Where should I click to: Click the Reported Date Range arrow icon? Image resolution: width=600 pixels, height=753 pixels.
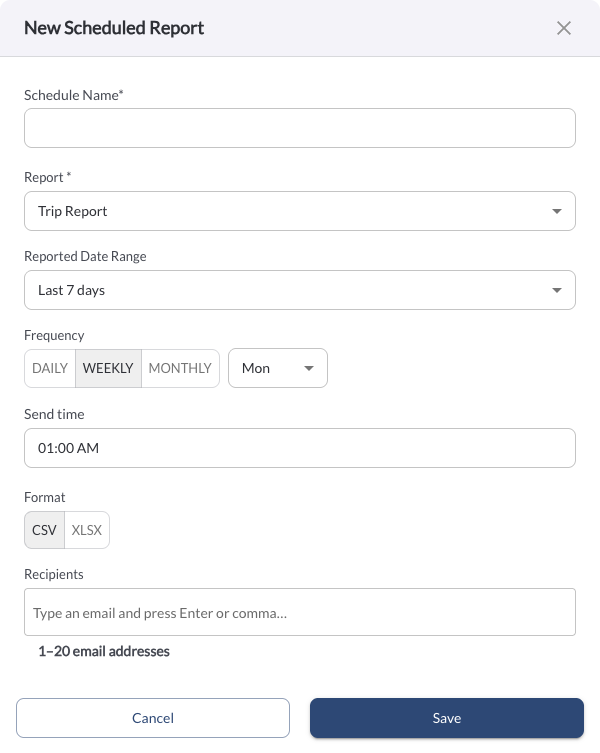point(557,290)
